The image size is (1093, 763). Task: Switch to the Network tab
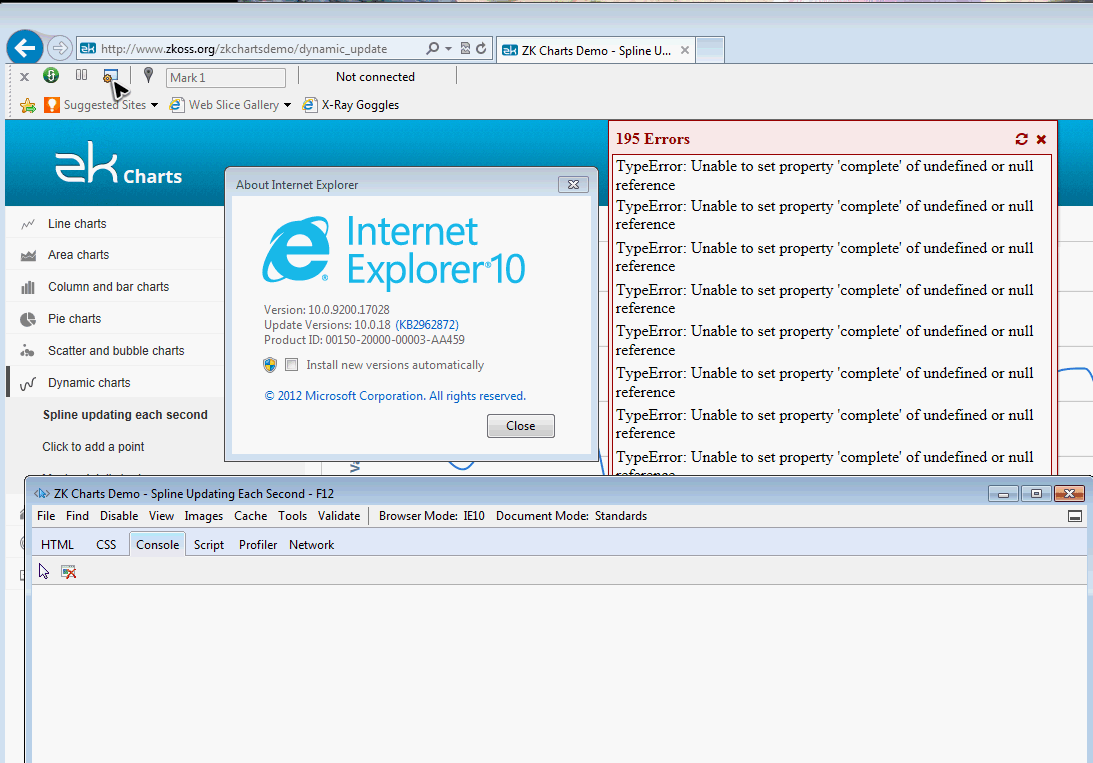(312, 545)
